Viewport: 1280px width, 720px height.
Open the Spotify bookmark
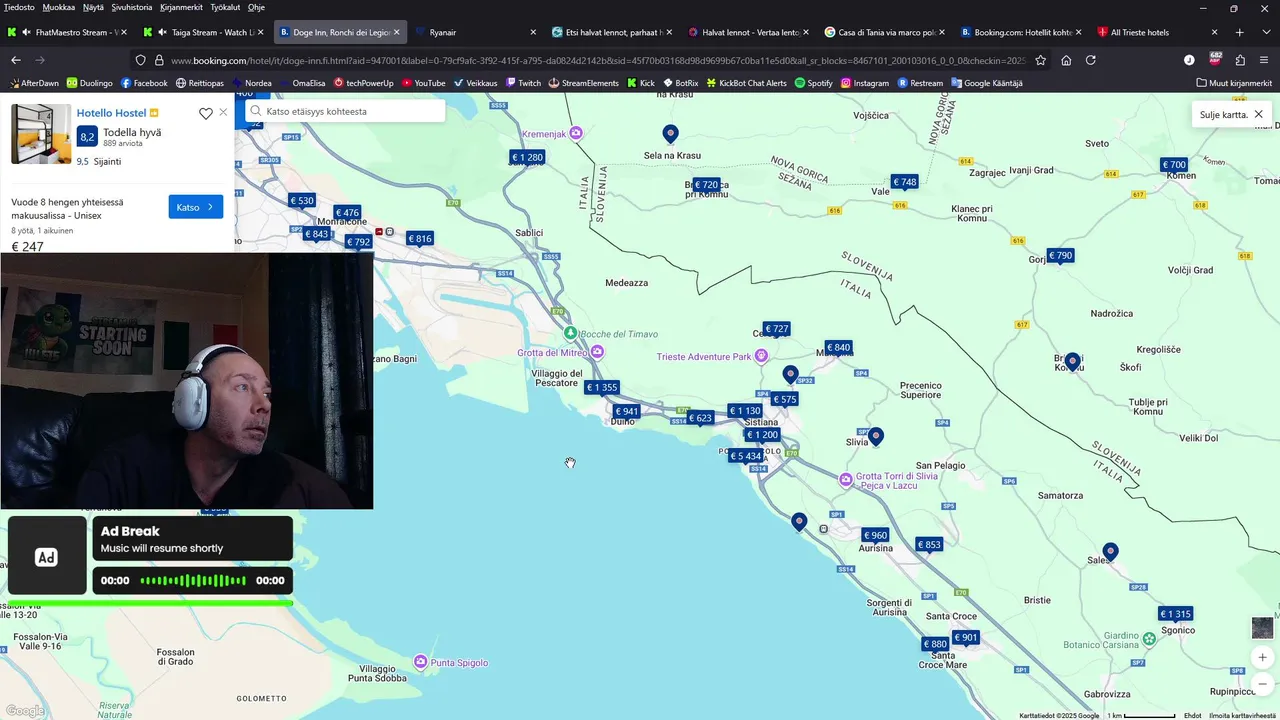pos(814,83)
